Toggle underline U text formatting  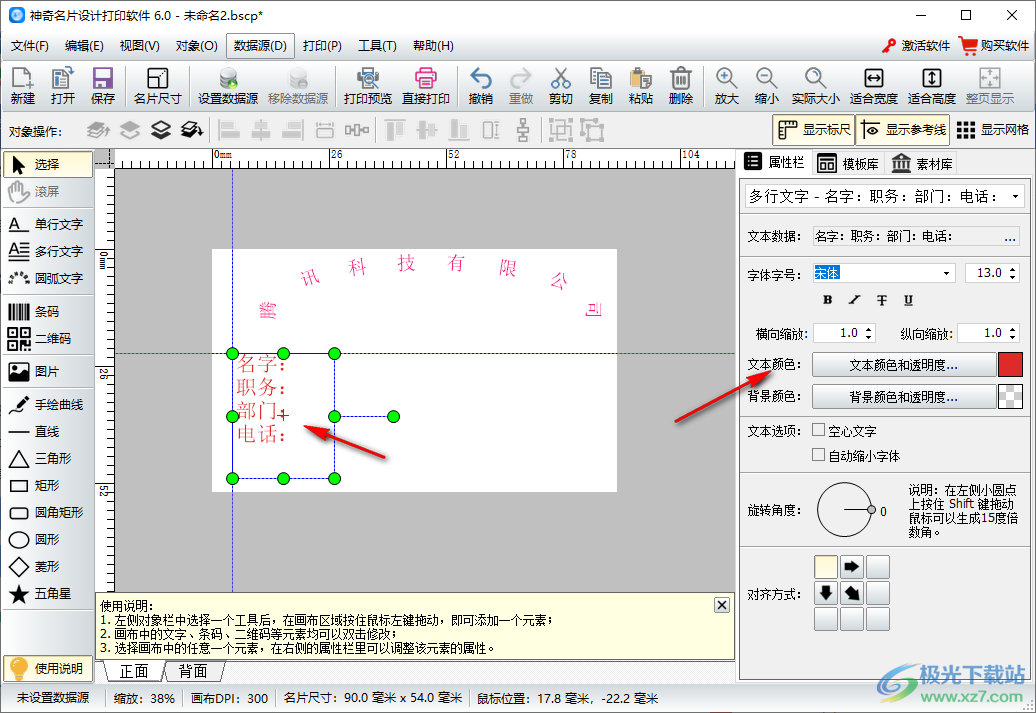coord(908,300)
